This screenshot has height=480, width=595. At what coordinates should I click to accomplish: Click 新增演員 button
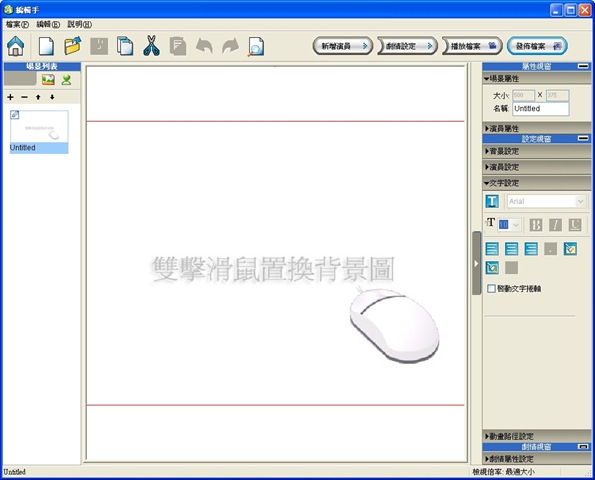coord(343,46)
